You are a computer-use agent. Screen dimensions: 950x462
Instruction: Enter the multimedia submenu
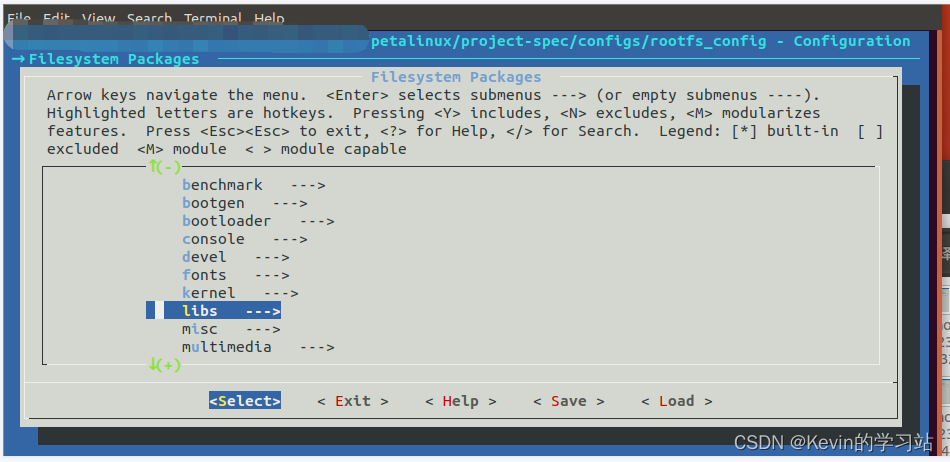pyautogui.click(x=258, y=348)
